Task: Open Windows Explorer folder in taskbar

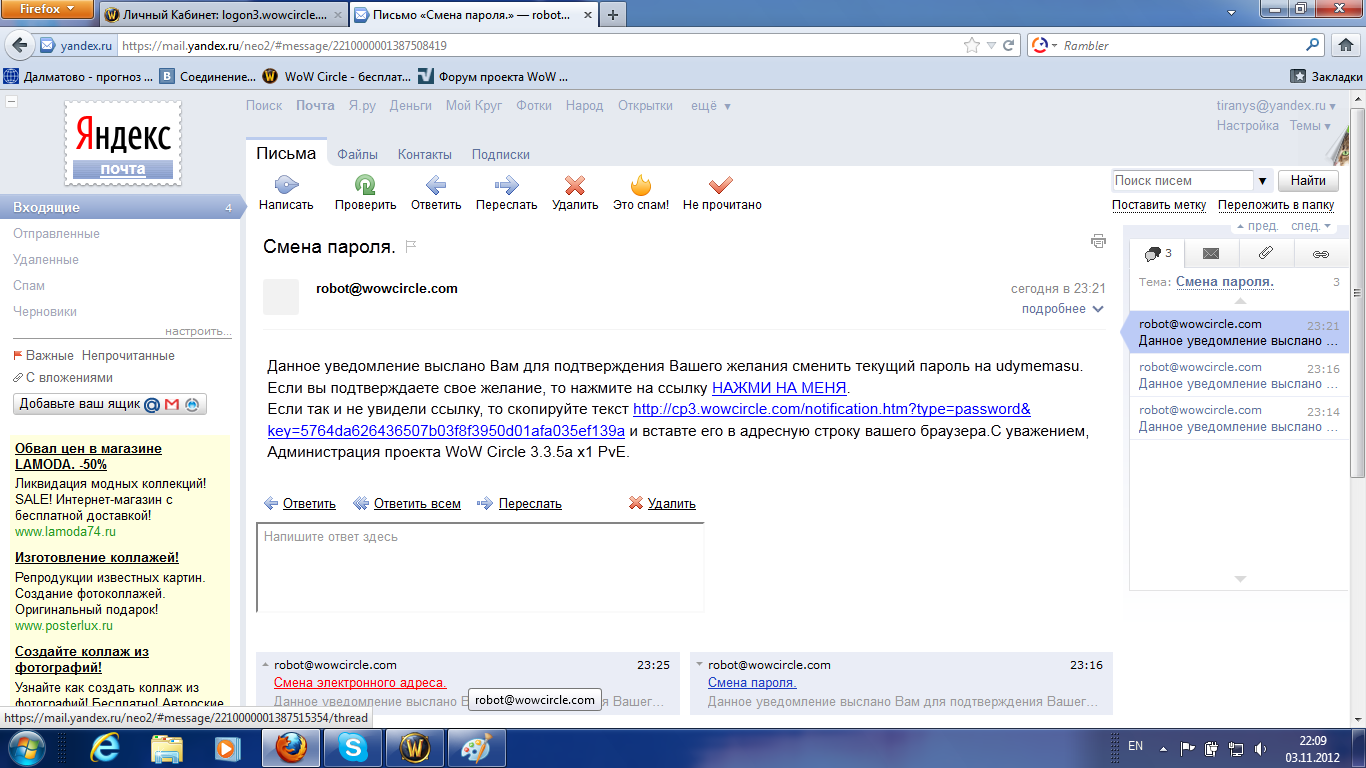Action: pos(166,747)
